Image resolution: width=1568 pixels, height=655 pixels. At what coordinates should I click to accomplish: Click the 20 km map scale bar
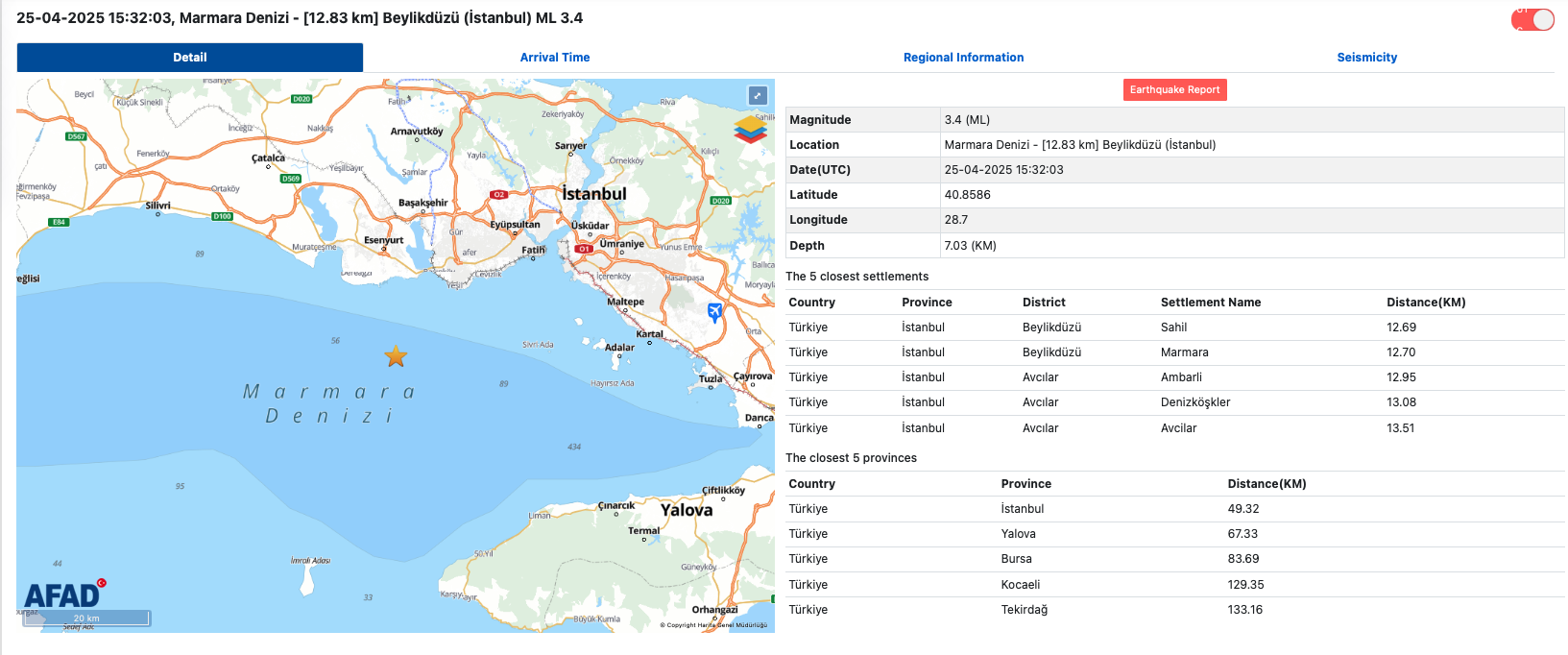[86, 619]
